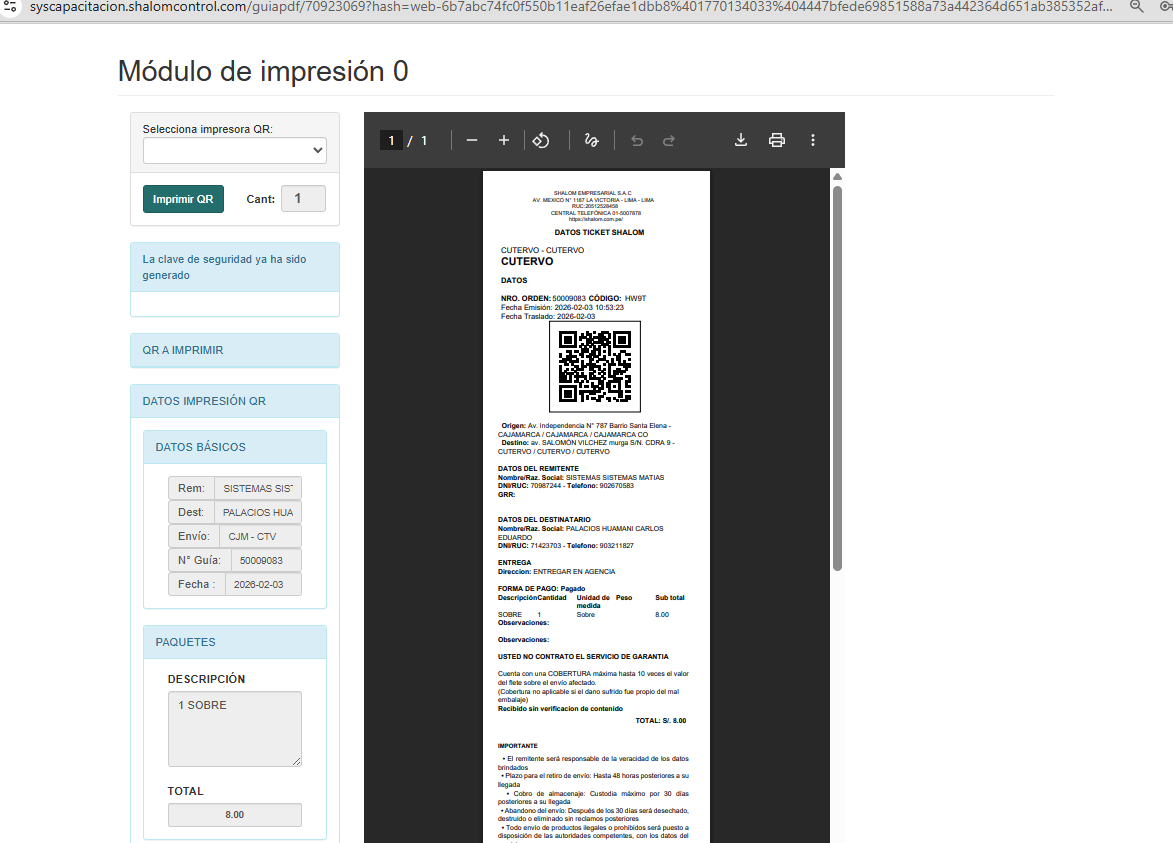The width and height of the screenshot is (1173, 843).
Task: Download the PDF ticket
Action: click(x=741, y=140)
